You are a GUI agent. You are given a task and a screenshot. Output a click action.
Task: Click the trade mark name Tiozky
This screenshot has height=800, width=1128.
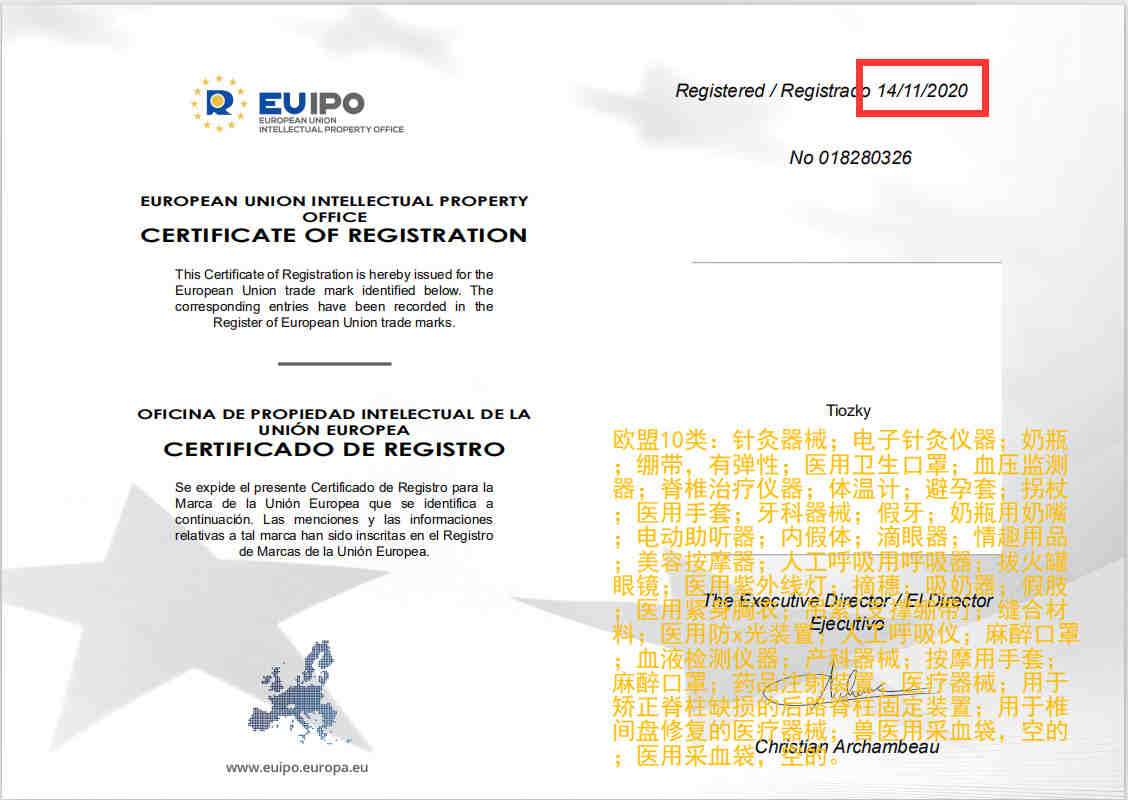tap(848, 411)
